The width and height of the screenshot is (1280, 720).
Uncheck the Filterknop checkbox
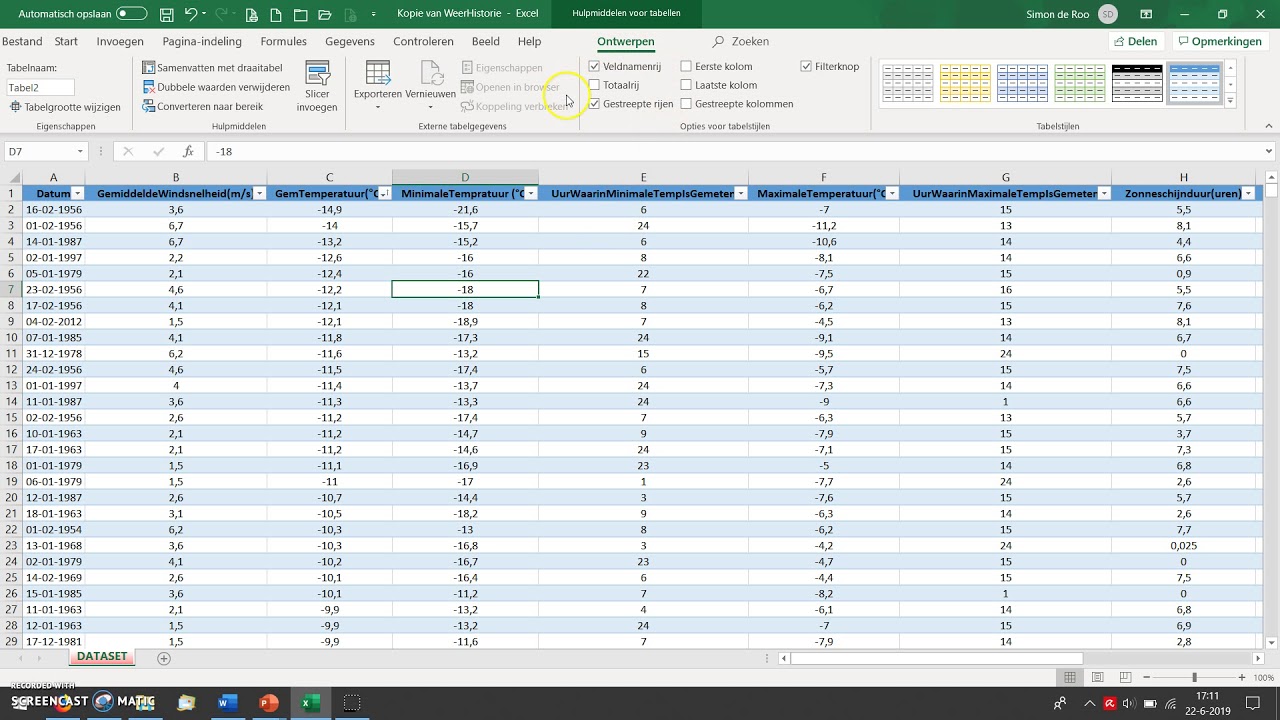pyautogui.click(x=806, y=67)
